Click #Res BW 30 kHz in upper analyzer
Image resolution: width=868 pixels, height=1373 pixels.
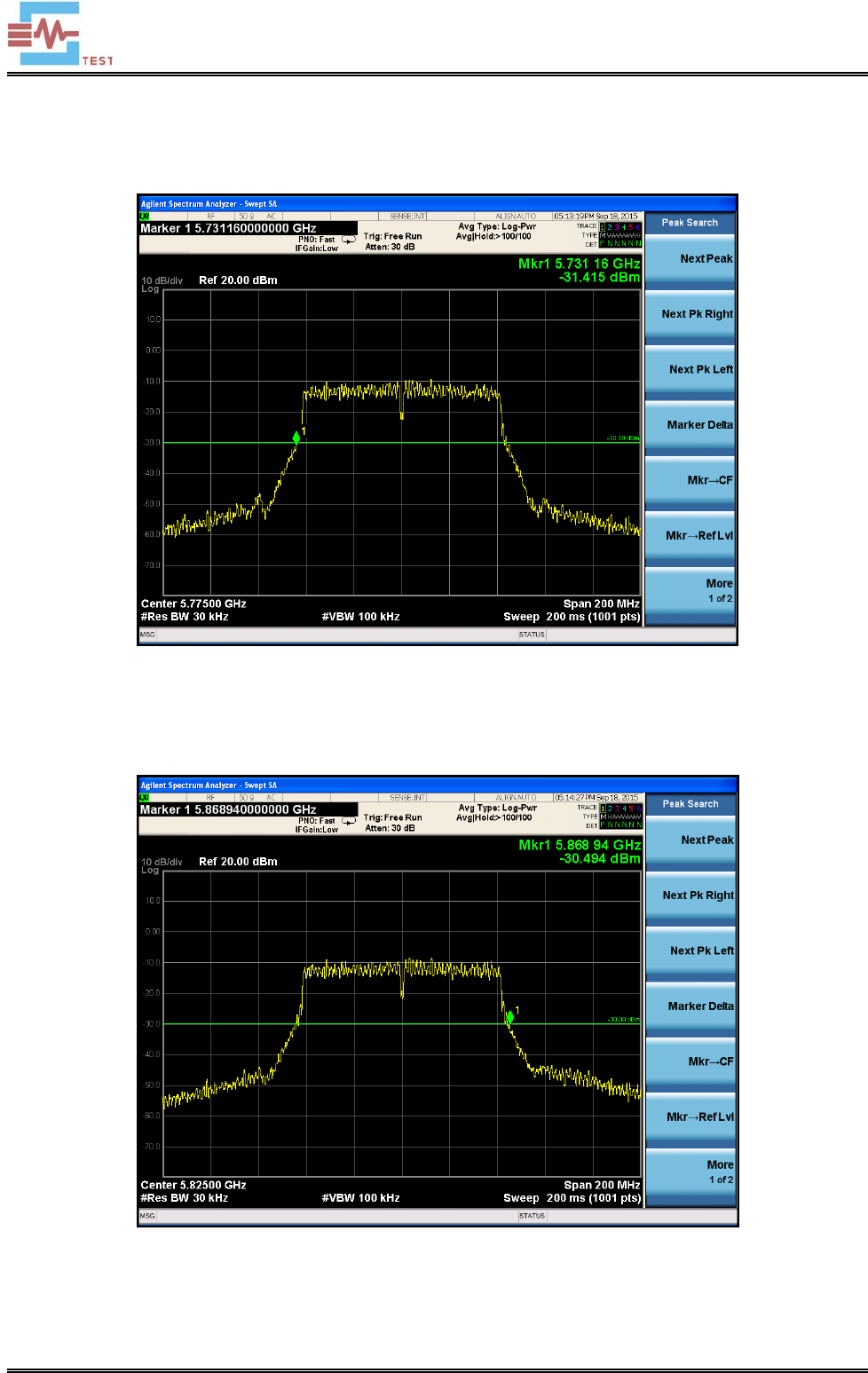tap(185, 617)
